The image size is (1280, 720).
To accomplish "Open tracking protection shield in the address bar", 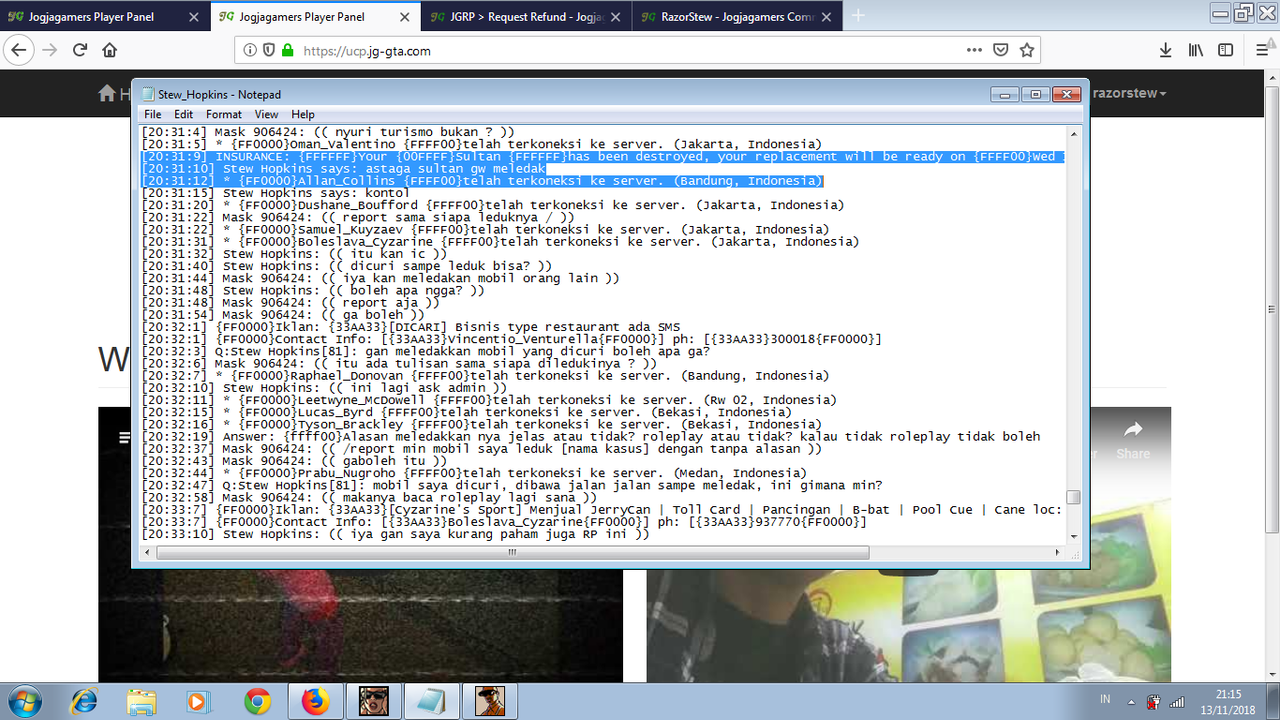I will (x=268, y=51).
